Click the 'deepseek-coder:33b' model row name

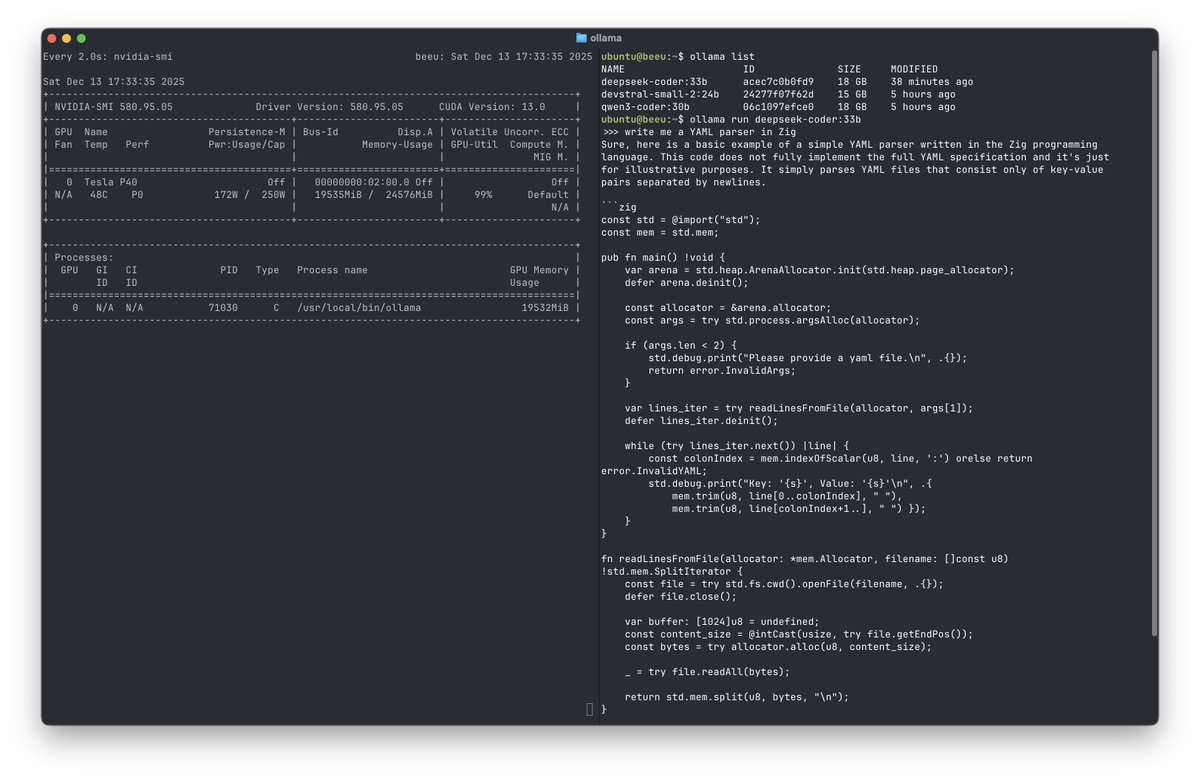654,82
